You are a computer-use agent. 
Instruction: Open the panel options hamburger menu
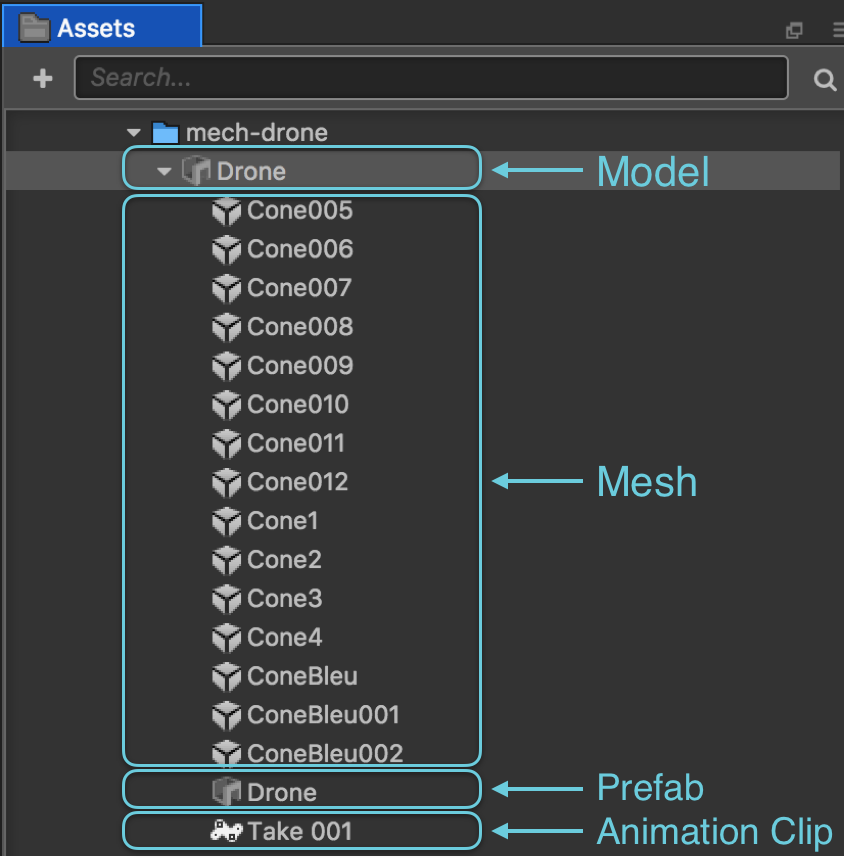837,30
